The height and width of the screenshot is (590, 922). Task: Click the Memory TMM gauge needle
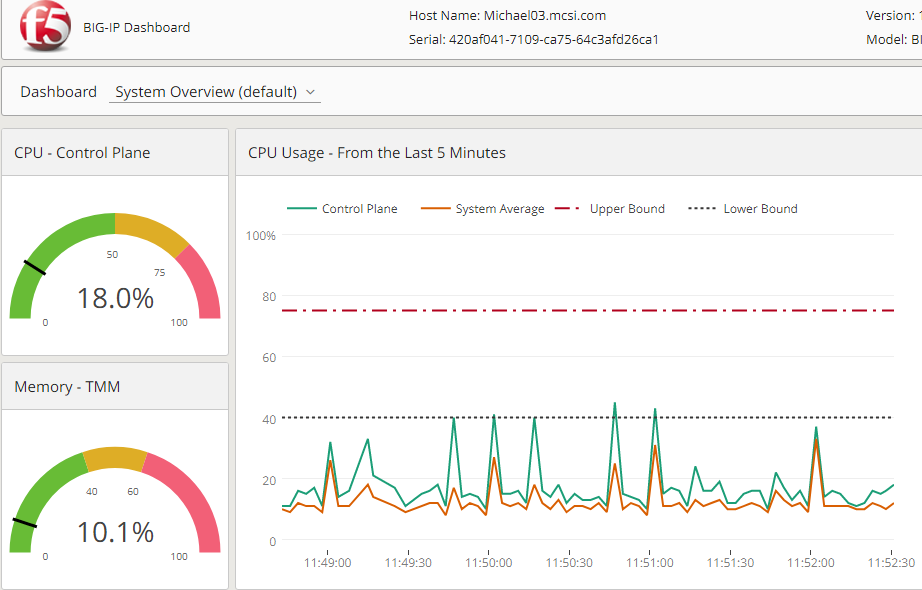[x=24, y=522]
